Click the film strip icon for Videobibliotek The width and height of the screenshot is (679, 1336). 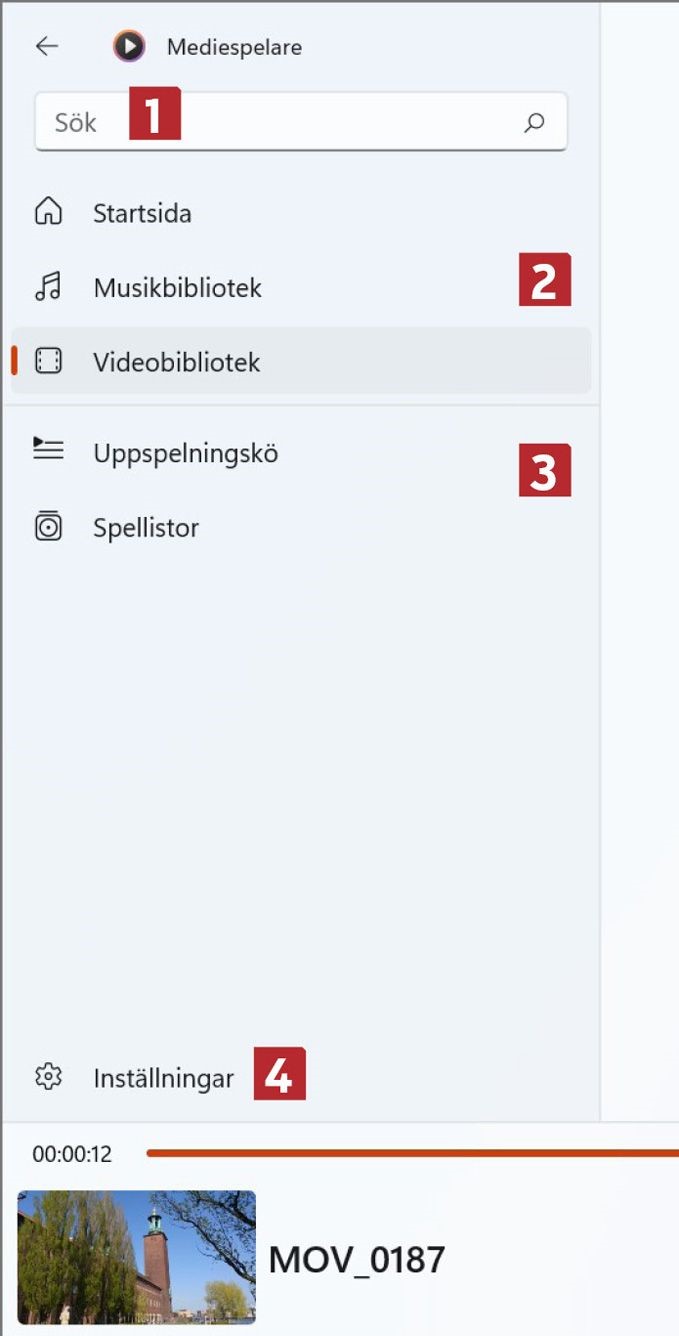(48, 361)
